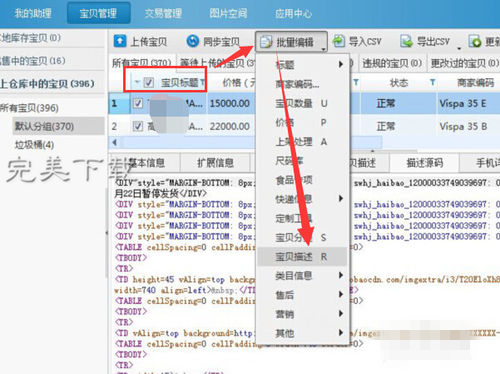Click the 导入CSV icon

coord(339,41)
